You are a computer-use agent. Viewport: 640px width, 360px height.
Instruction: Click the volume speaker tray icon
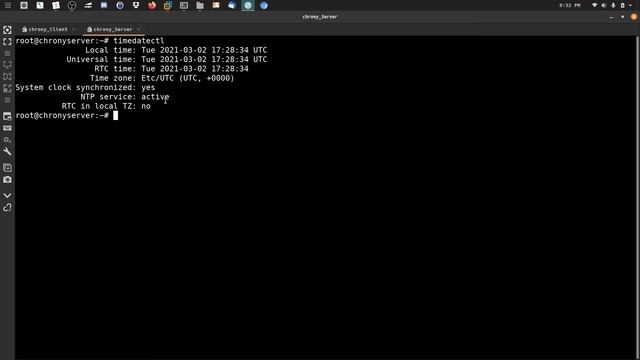pos(604,5)
